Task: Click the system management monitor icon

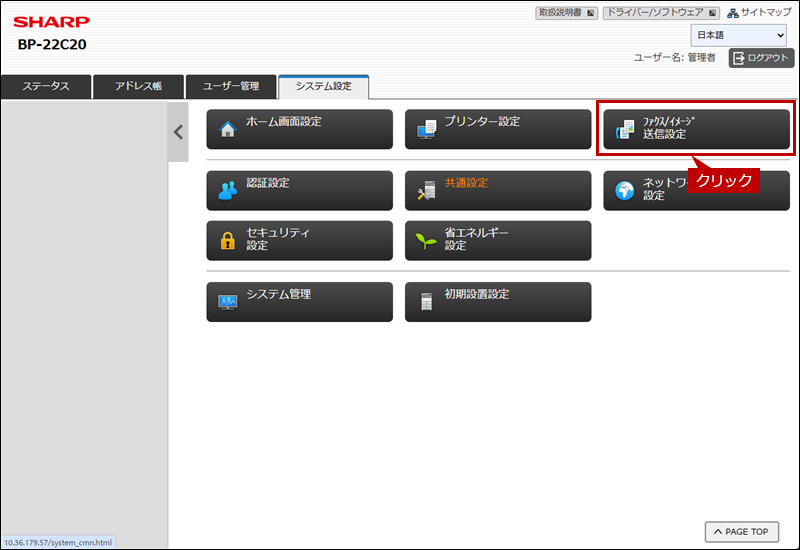Action: [x=227, y=302]
